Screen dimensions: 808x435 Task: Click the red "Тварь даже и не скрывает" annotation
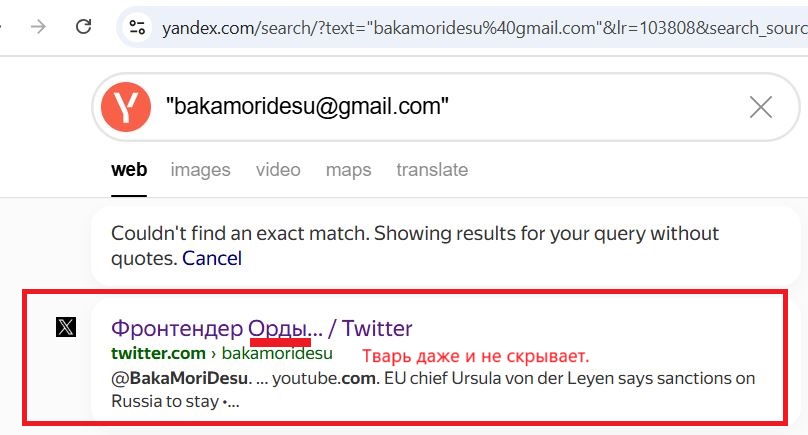point(475,356)
